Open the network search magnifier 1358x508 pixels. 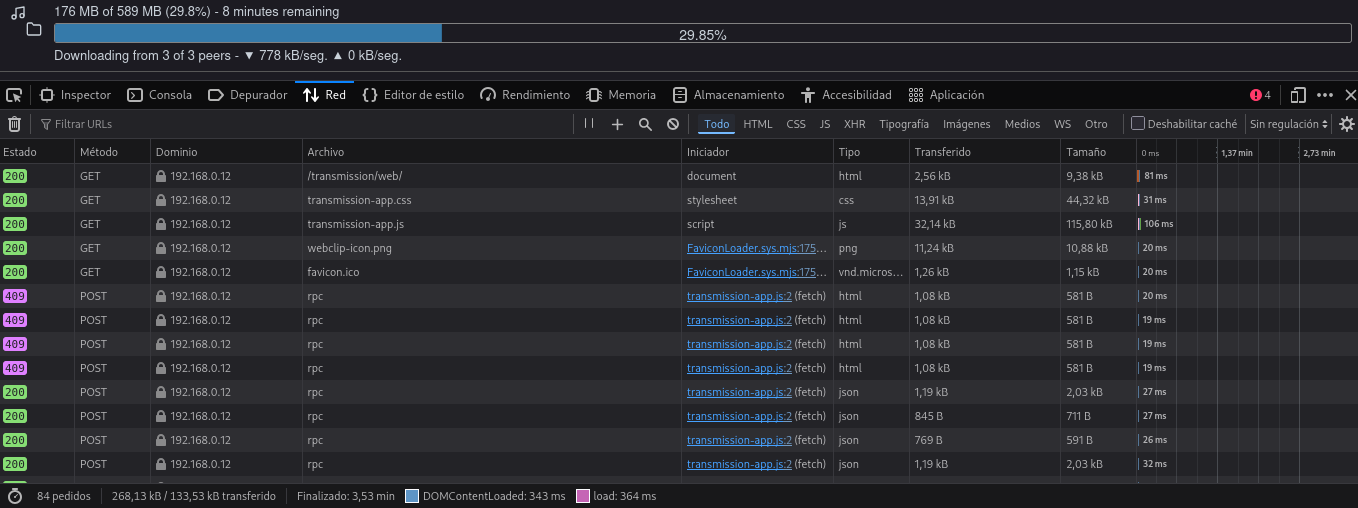(x=645, y=124)
